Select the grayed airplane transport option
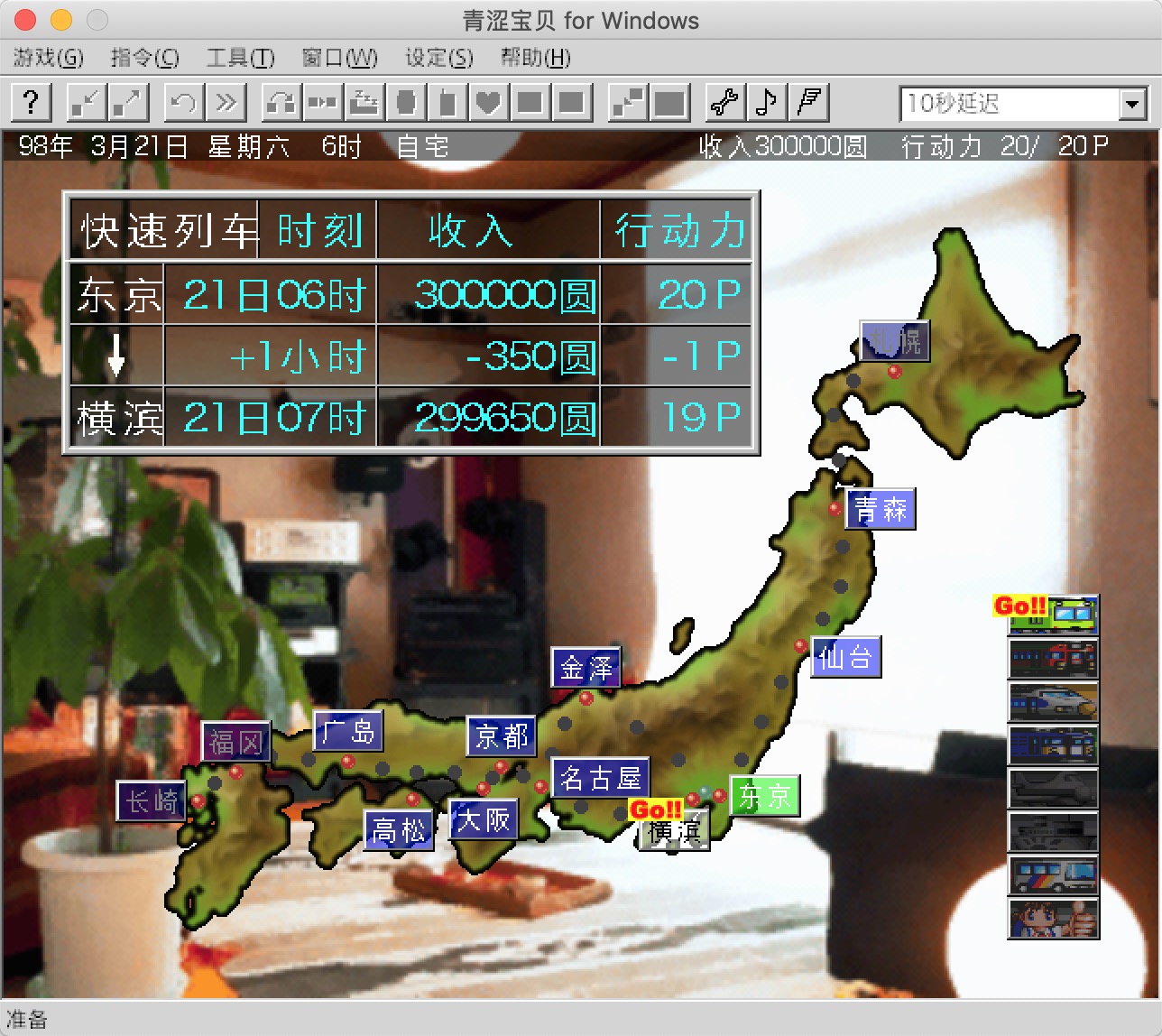 point(1053,788)
